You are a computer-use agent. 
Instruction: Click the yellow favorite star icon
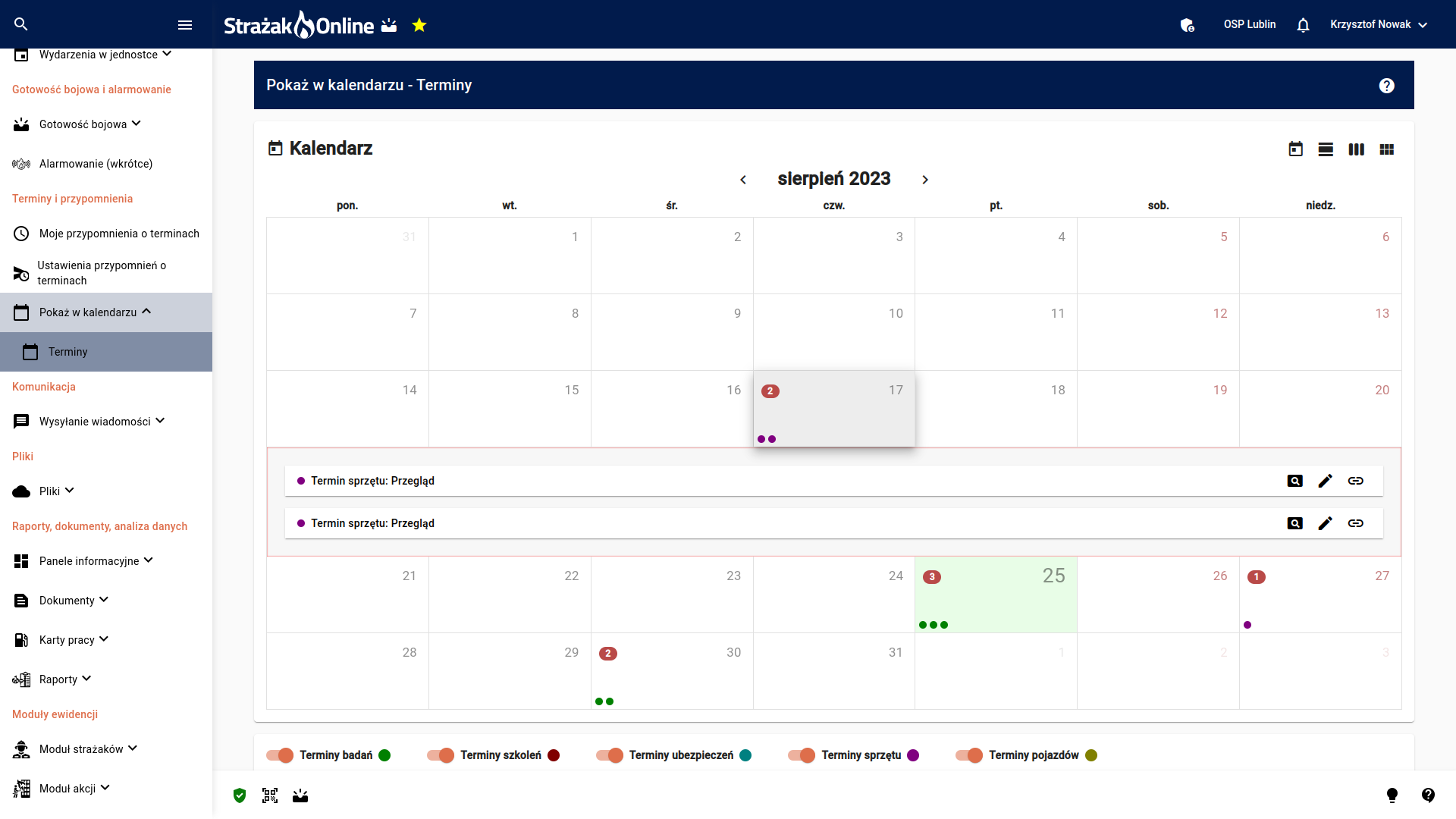(x=419, y=26)
